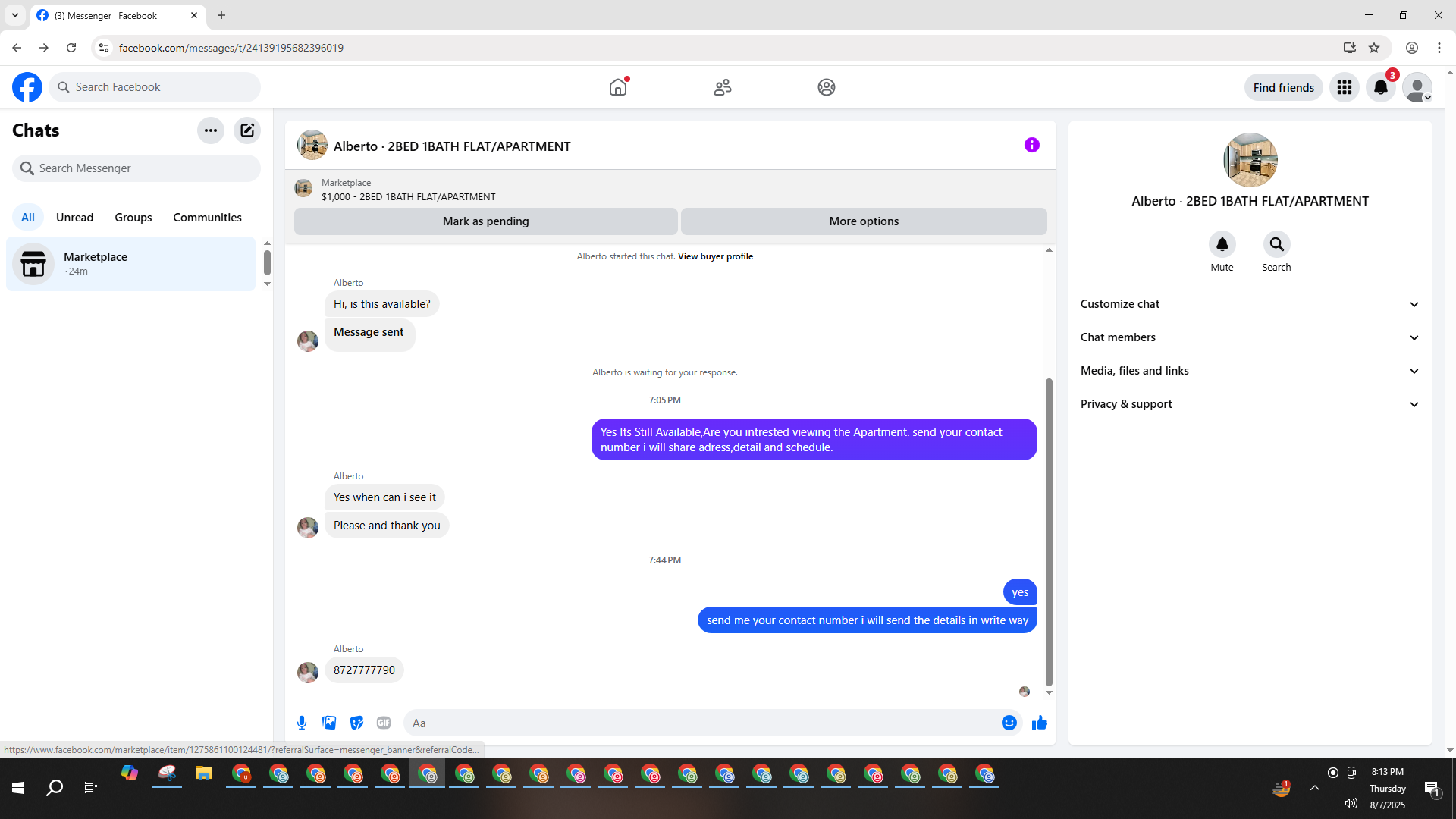Open Windows Start menu

click(x=18, y=788)
